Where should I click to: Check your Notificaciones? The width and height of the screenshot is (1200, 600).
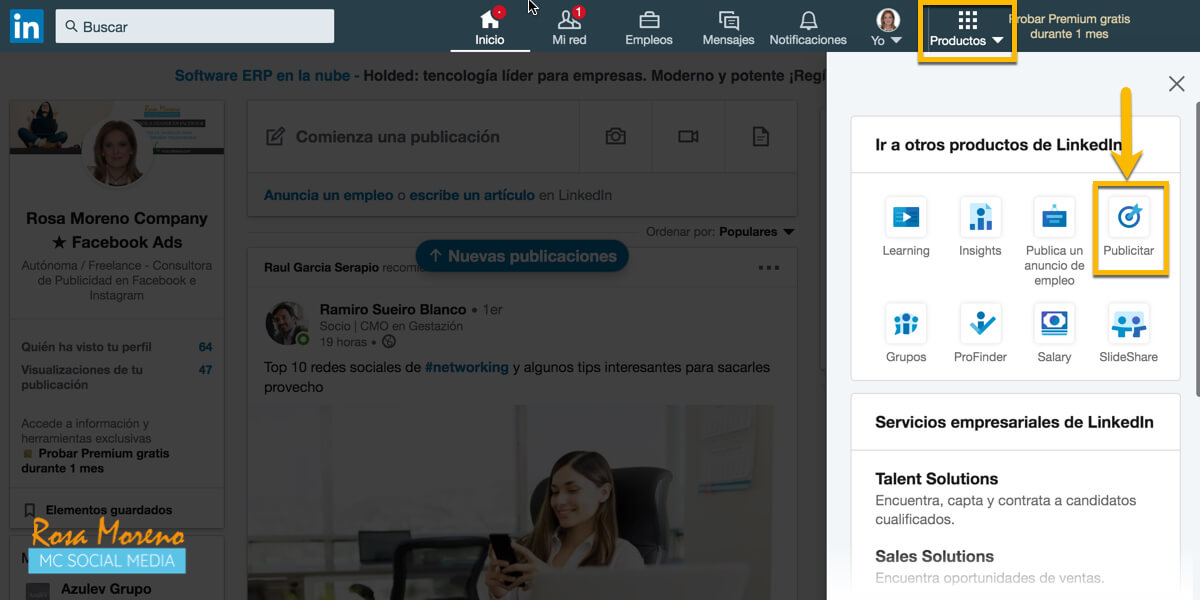point(807,25)
